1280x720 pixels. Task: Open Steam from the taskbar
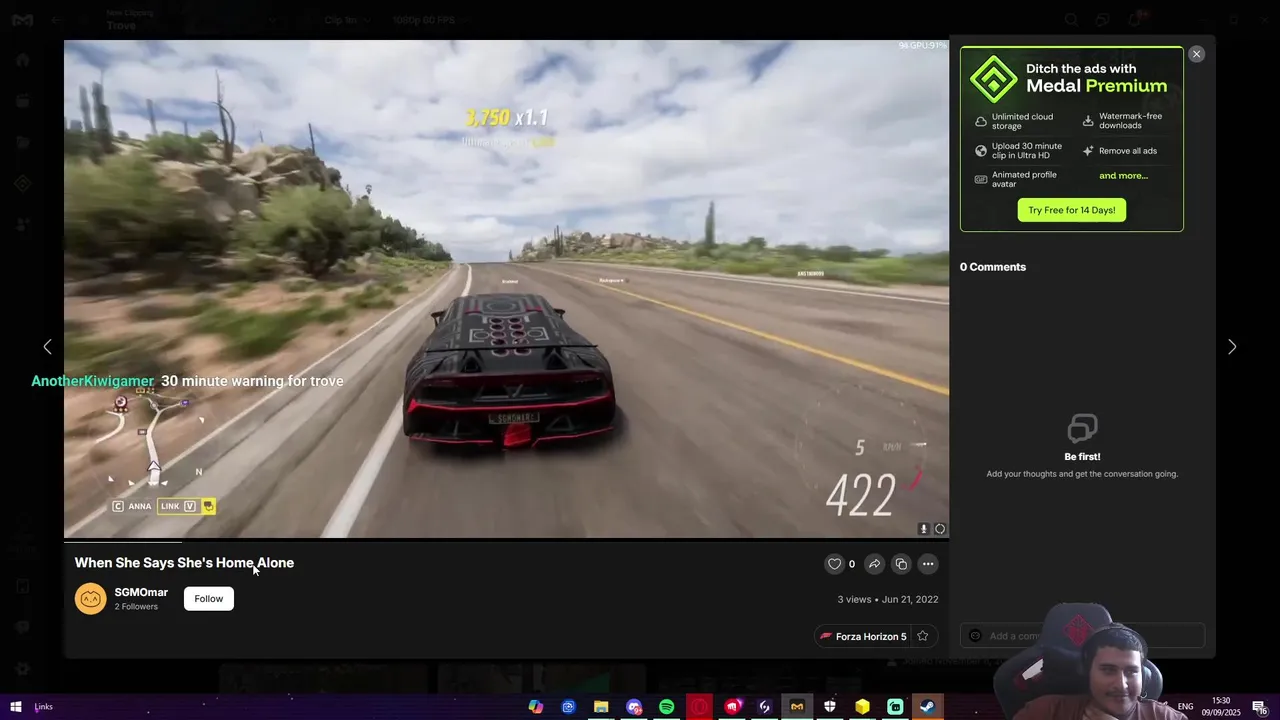928,707
